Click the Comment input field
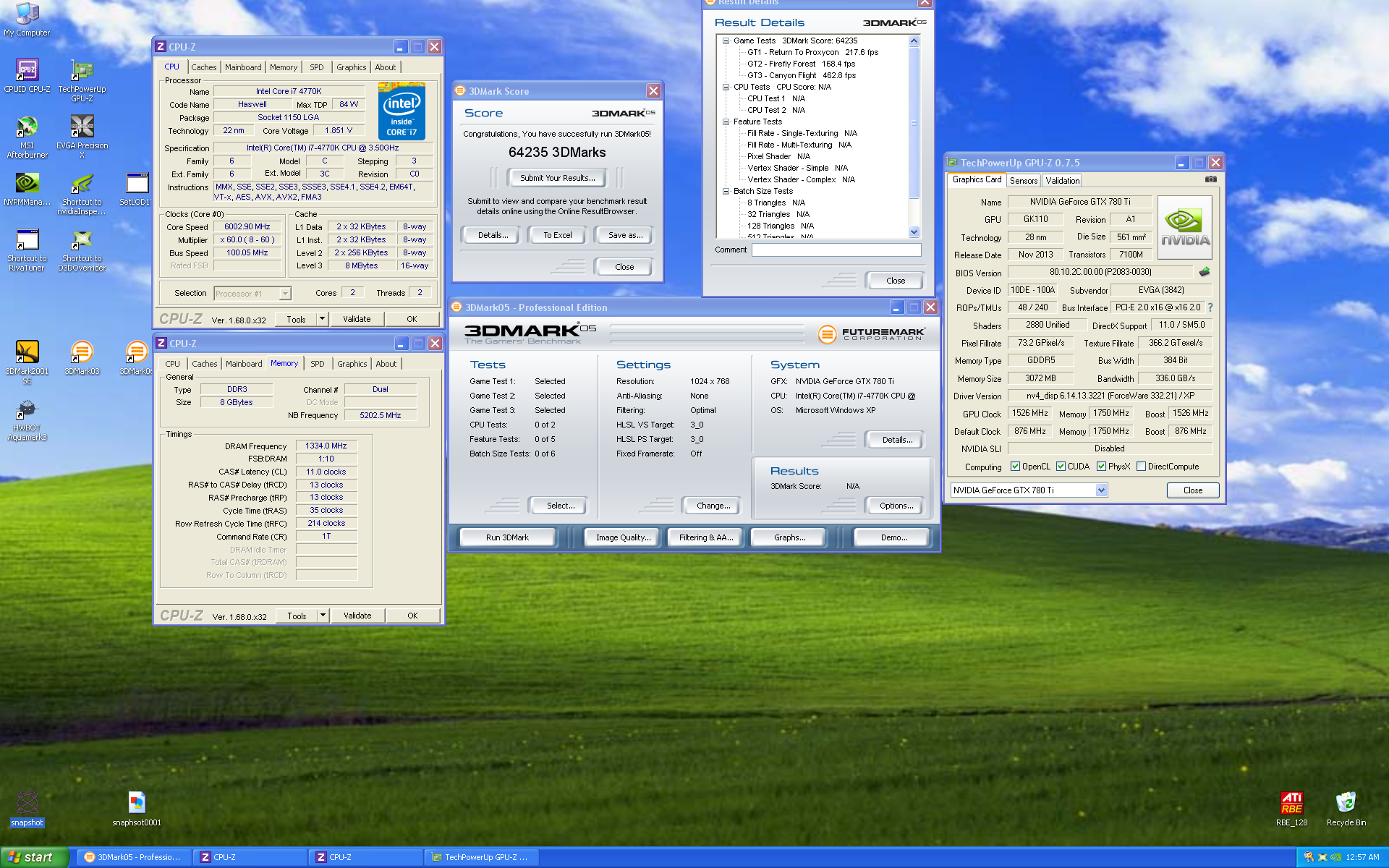1389x868 pixels. click(836, 250)
